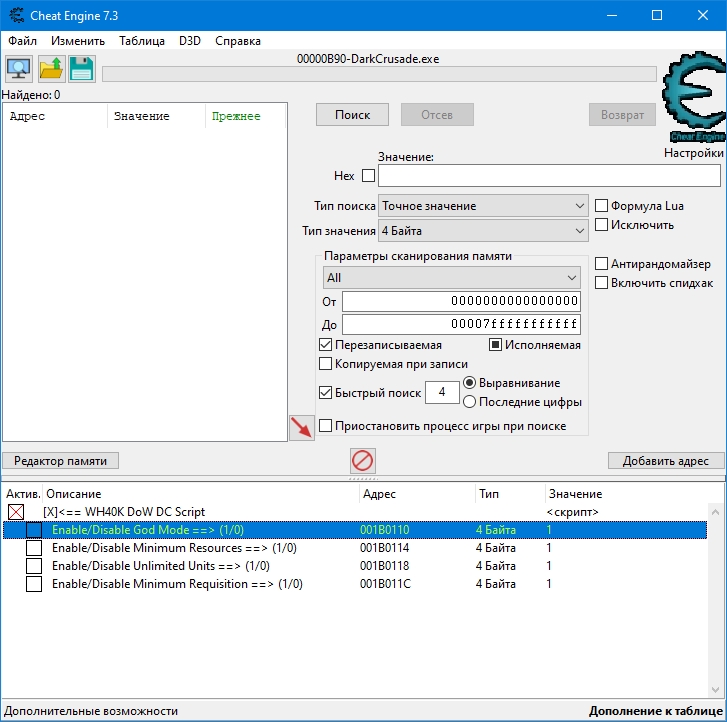Enable the Включить спидхак checkbox
Screen dimensions: 727x722
pos(601,282)
